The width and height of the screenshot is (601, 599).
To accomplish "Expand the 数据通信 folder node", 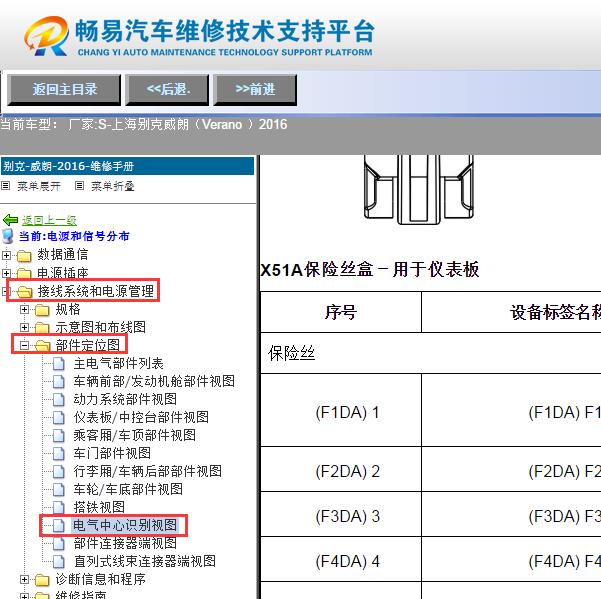I will tap(6, 255).
